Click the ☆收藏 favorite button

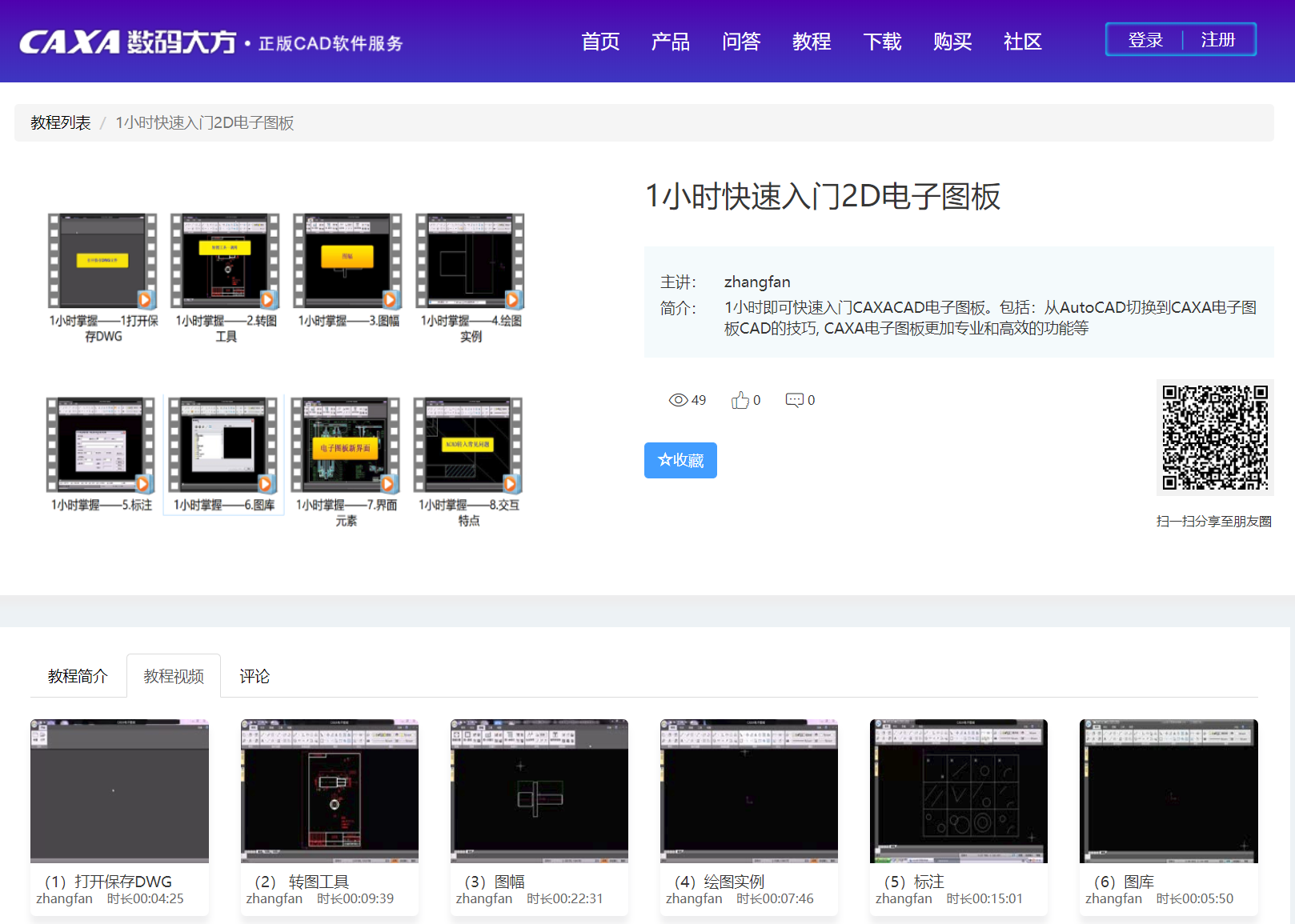tap(680, 460)
